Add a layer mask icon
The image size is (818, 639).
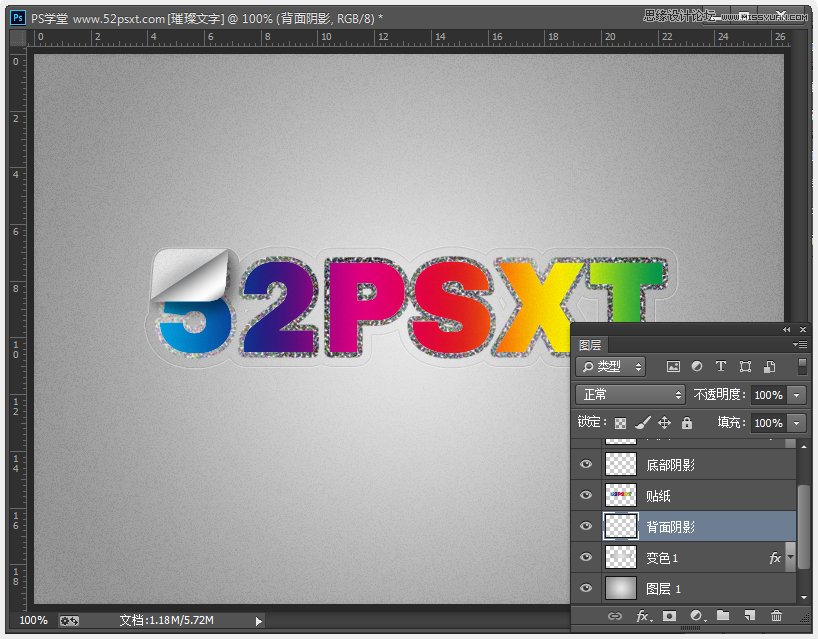click(669, 616)
